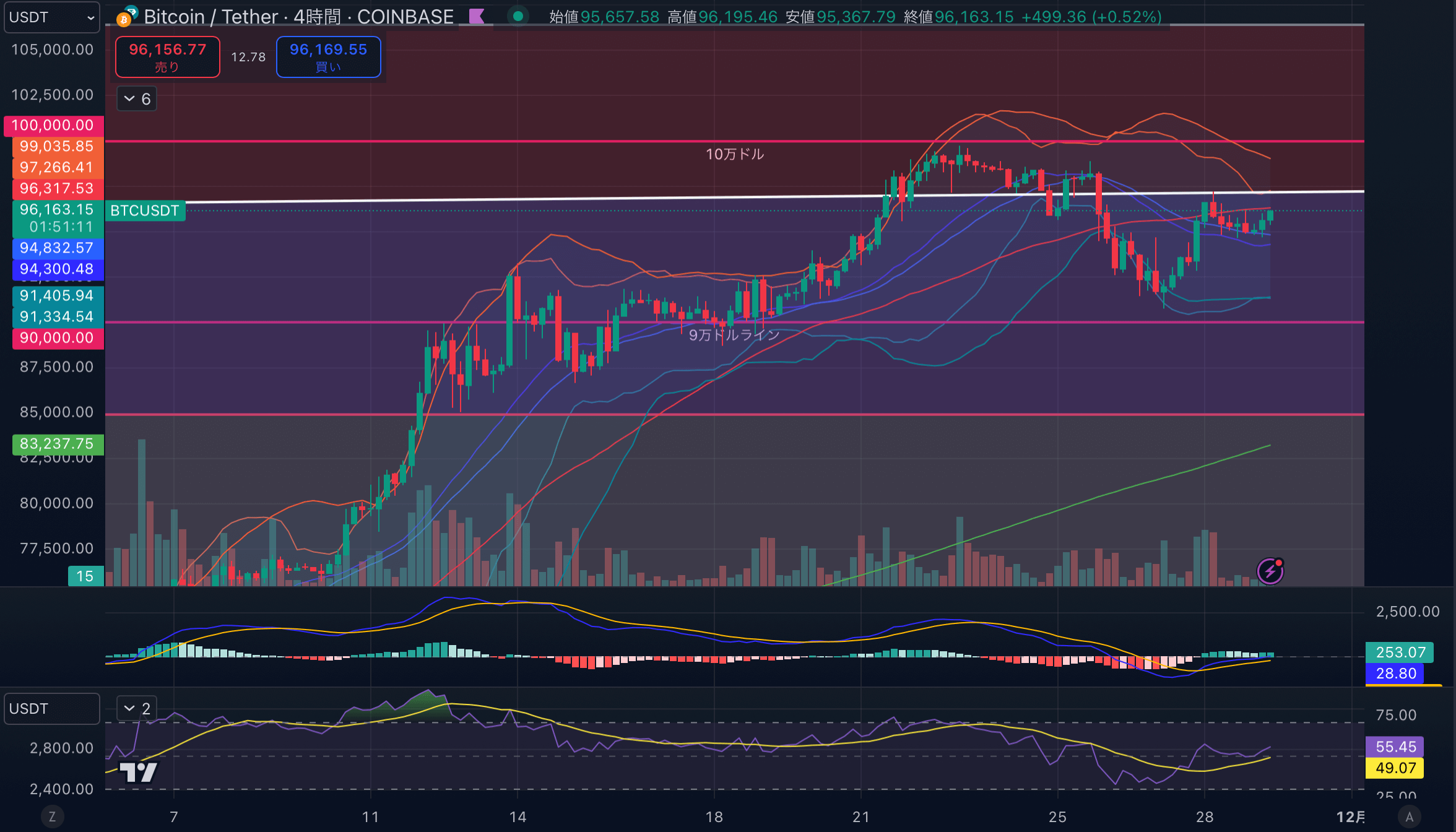The width and height of the screenshot is (1456, 832).
Task: Click the 終値 close value 96,163.15
Action: click(974, 17)
